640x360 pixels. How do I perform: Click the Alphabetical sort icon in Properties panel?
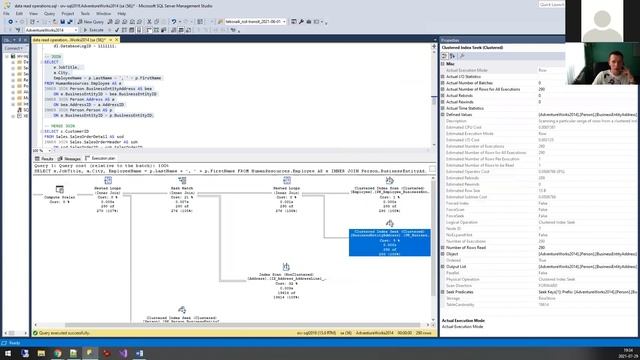click(x=452, y=56)
